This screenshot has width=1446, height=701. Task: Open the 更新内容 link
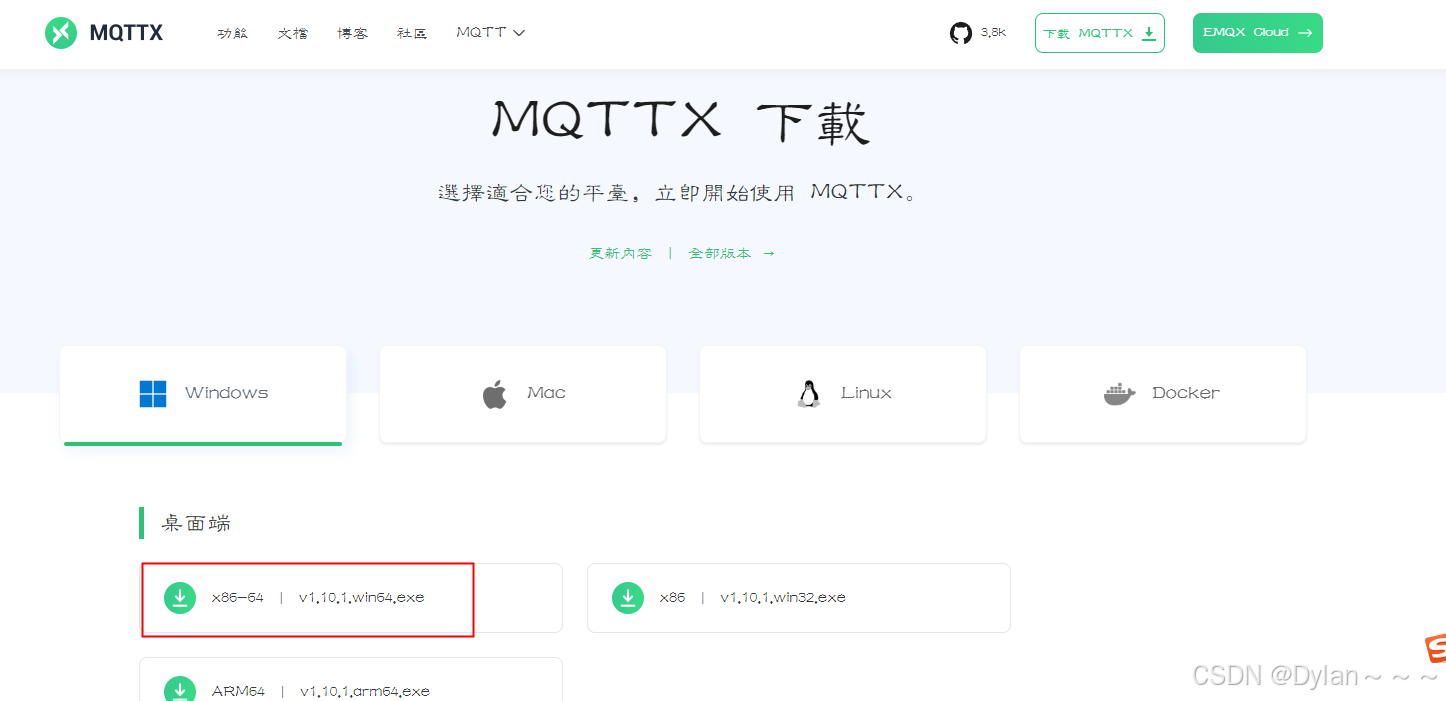coord(621,254)
